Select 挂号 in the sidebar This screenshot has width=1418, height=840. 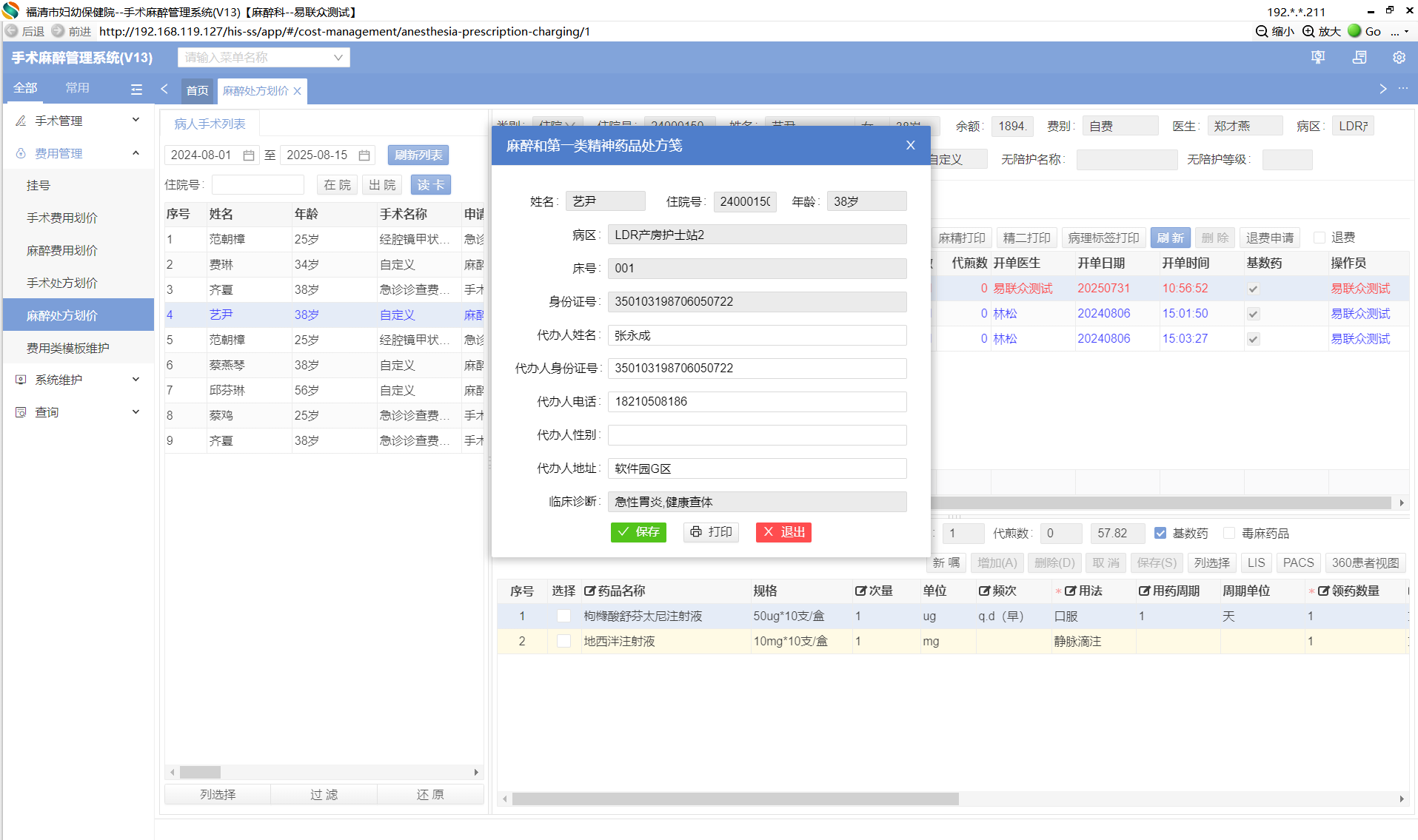click(x=78, y=186)
